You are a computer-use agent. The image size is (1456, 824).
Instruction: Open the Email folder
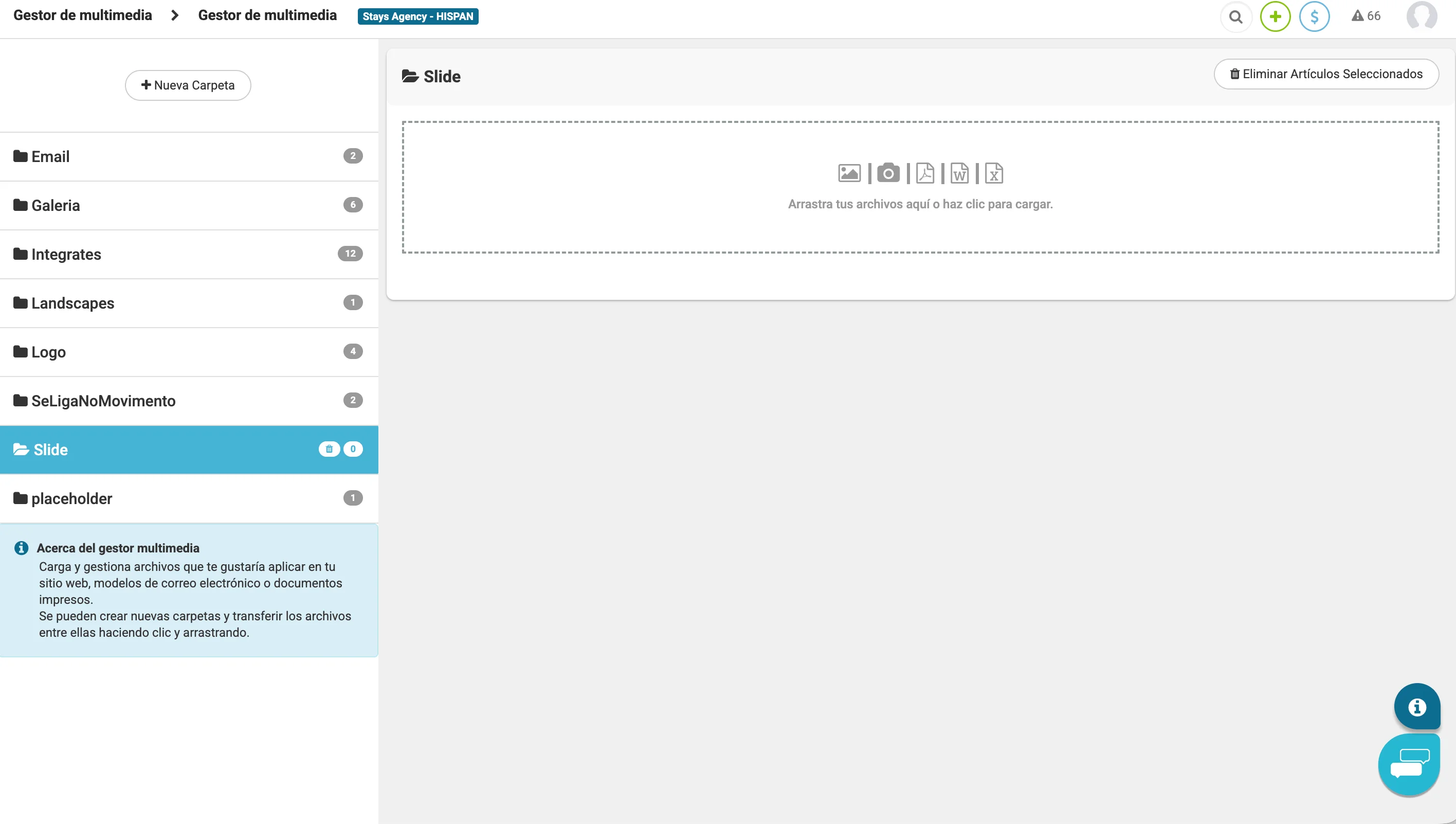tap(50, 157)
